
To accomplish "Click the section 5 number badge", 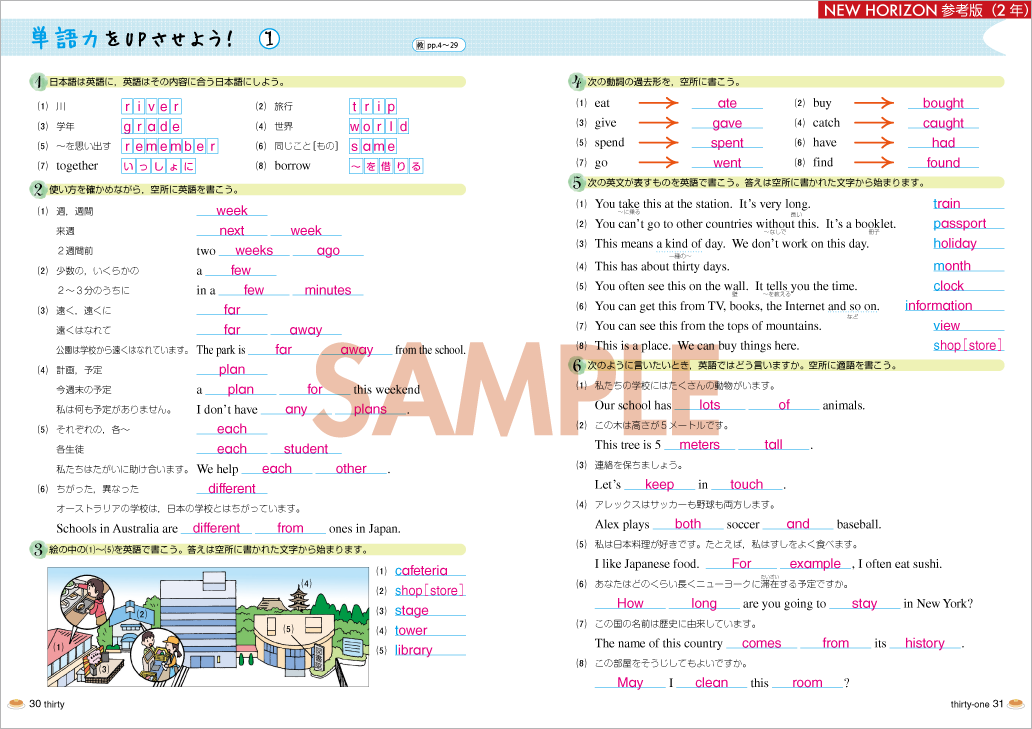I will [577, 182].
